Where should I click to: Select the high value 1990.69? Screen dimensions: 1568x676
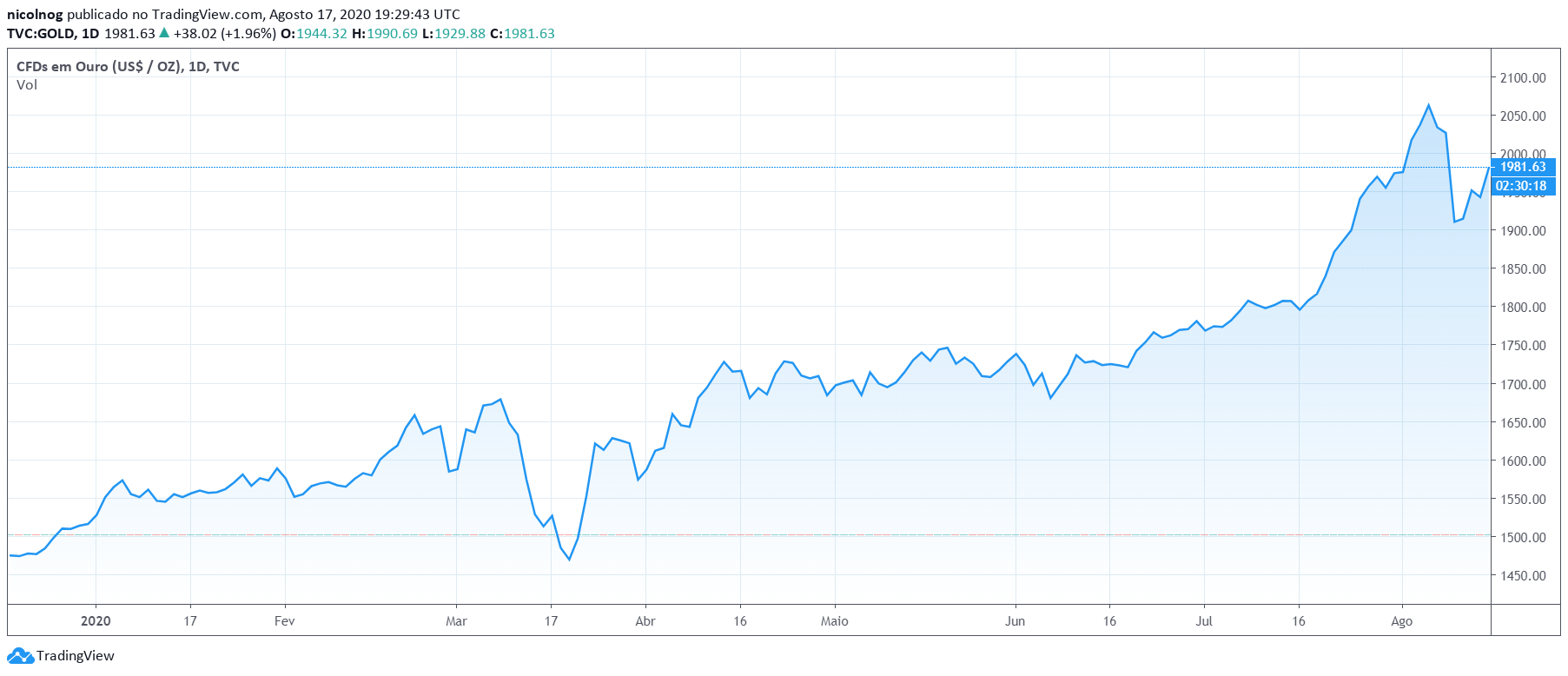click(392, 34)
